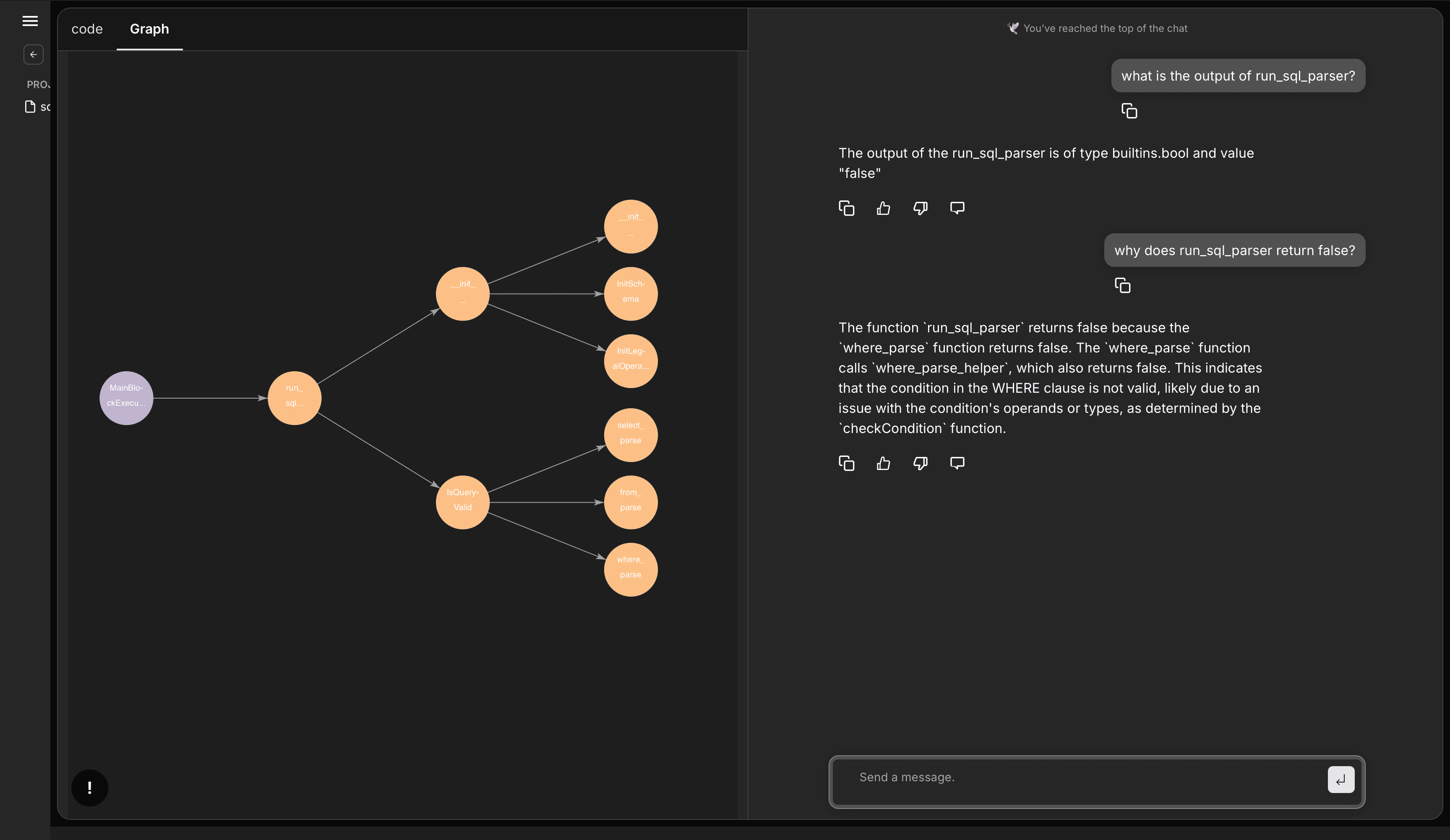Thumbs down the builtins.bool answer

pos(920,208)
